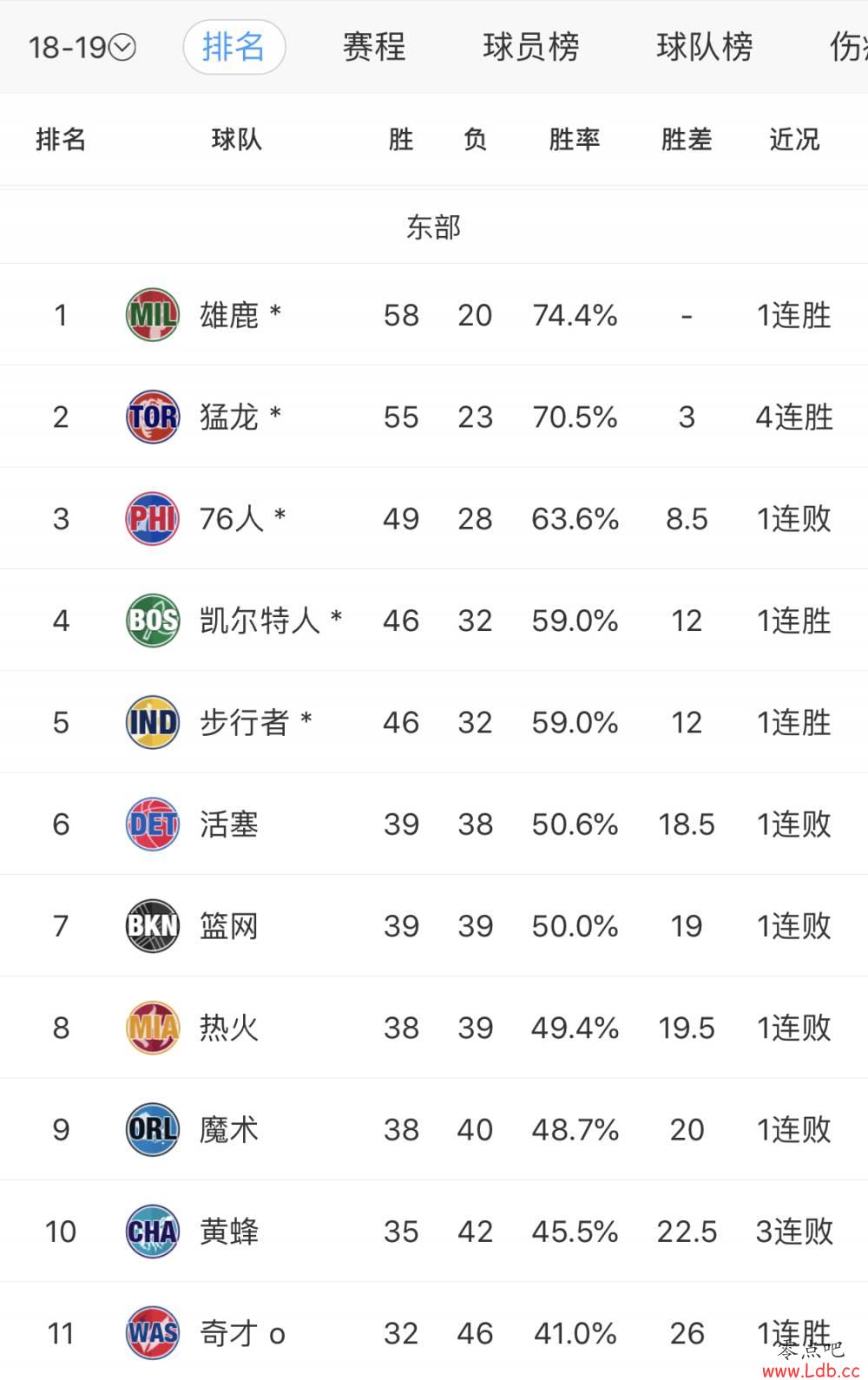Click the 胜差 games behind column header
This screenshot has width=868, height=1380.
687,139
